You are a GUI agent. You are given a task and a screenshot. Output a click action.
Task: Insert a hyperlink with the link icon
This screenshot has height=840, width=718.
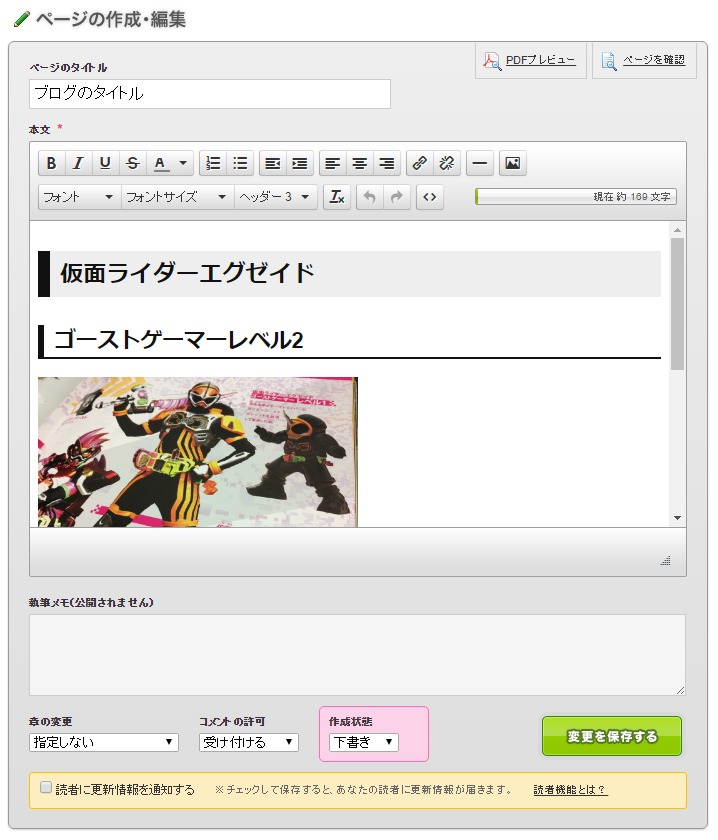(420, 163)
